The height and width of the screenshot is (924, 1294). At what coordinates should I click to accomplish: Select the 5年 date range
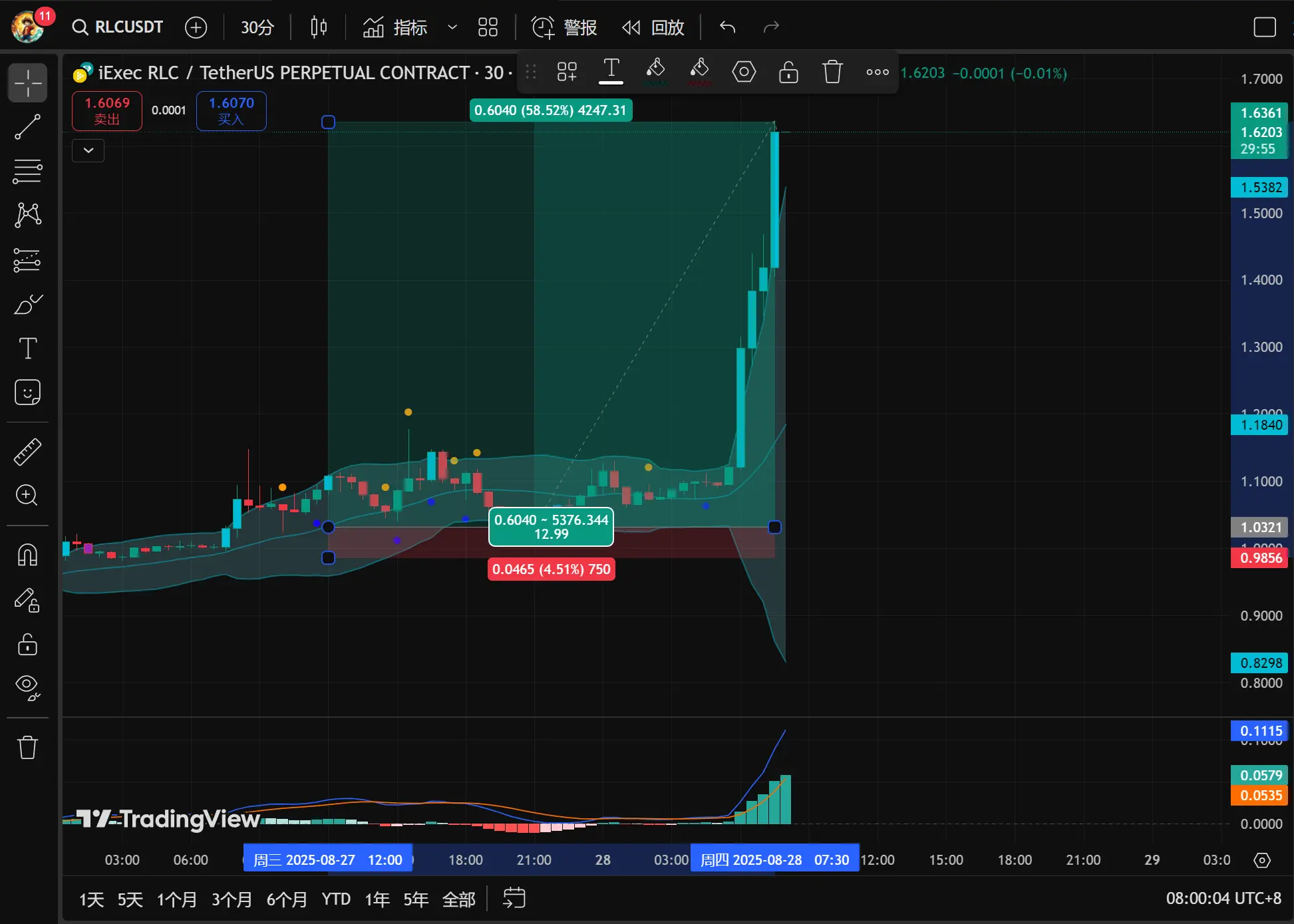[x=416, y=899]
